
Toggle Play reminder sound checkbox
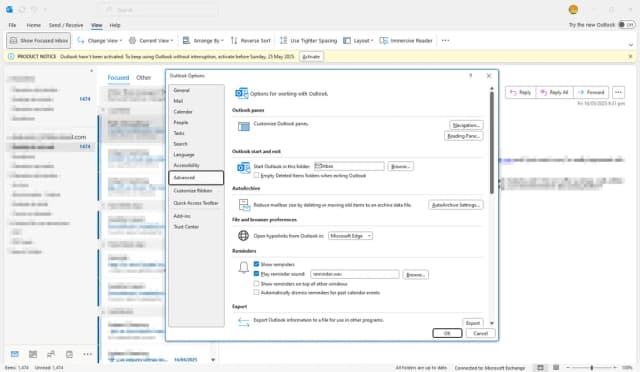[256, 274]
